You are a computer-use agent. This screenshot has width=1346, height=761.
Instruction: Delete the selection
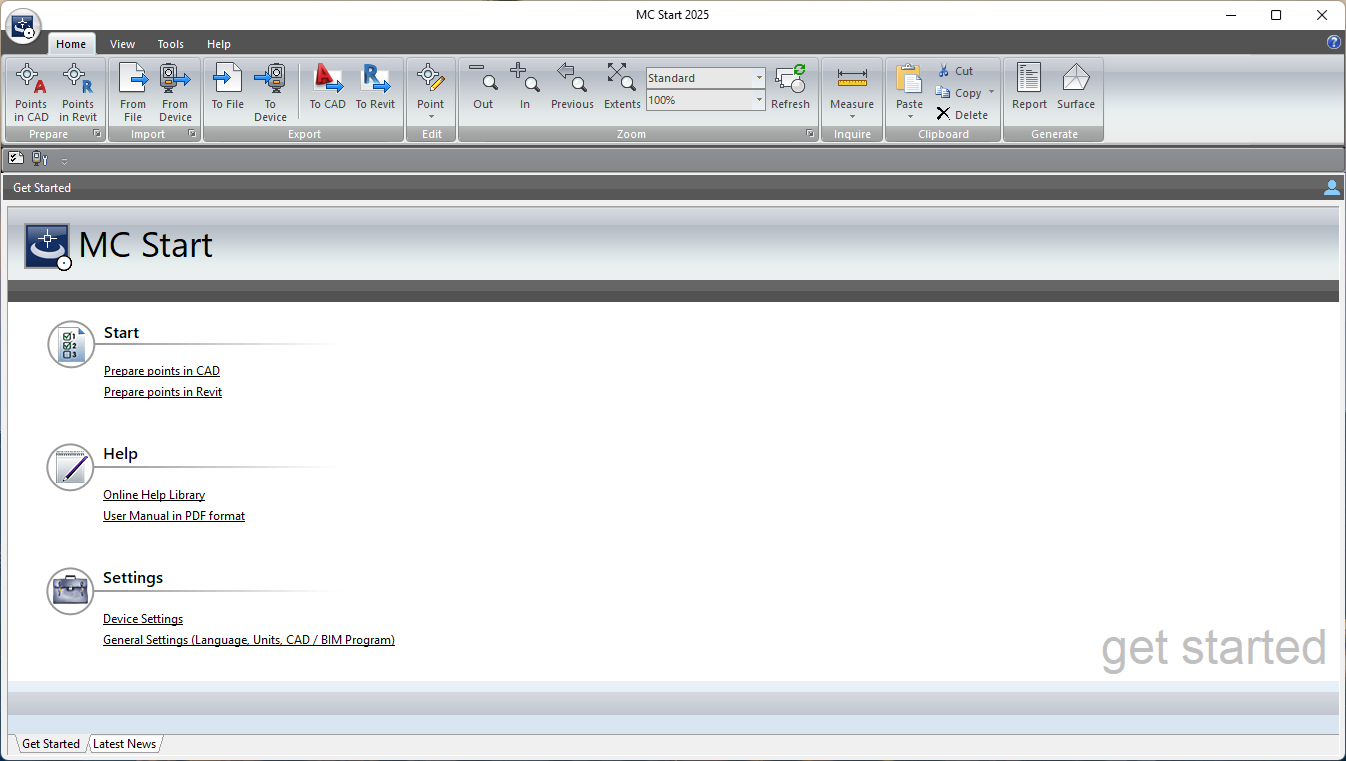click(962, 115)
